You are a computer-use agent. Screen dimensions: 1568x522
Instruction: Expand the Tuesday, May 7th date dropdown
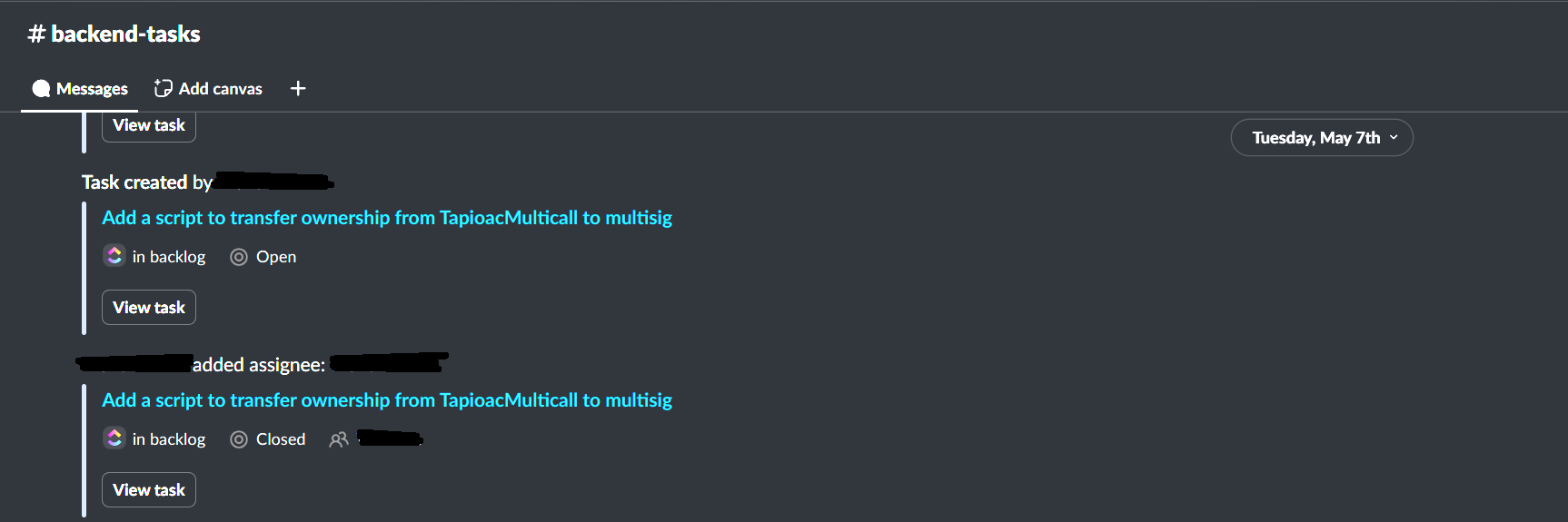[1322, 138]
